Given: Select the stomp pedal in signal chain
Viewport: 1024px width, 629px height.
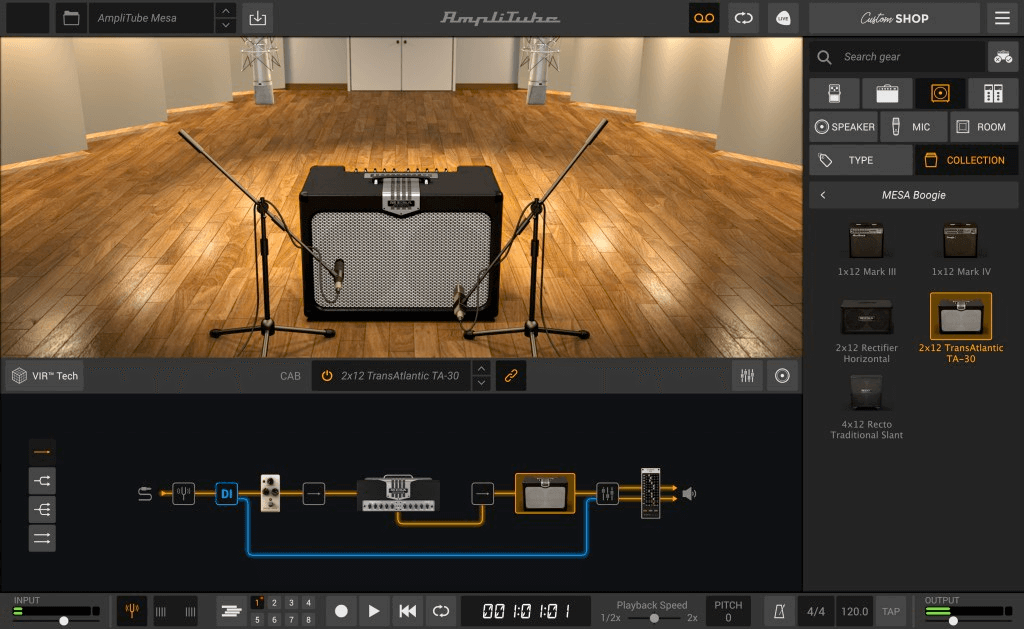Looking at the screenshot, I should coord(270,492).
